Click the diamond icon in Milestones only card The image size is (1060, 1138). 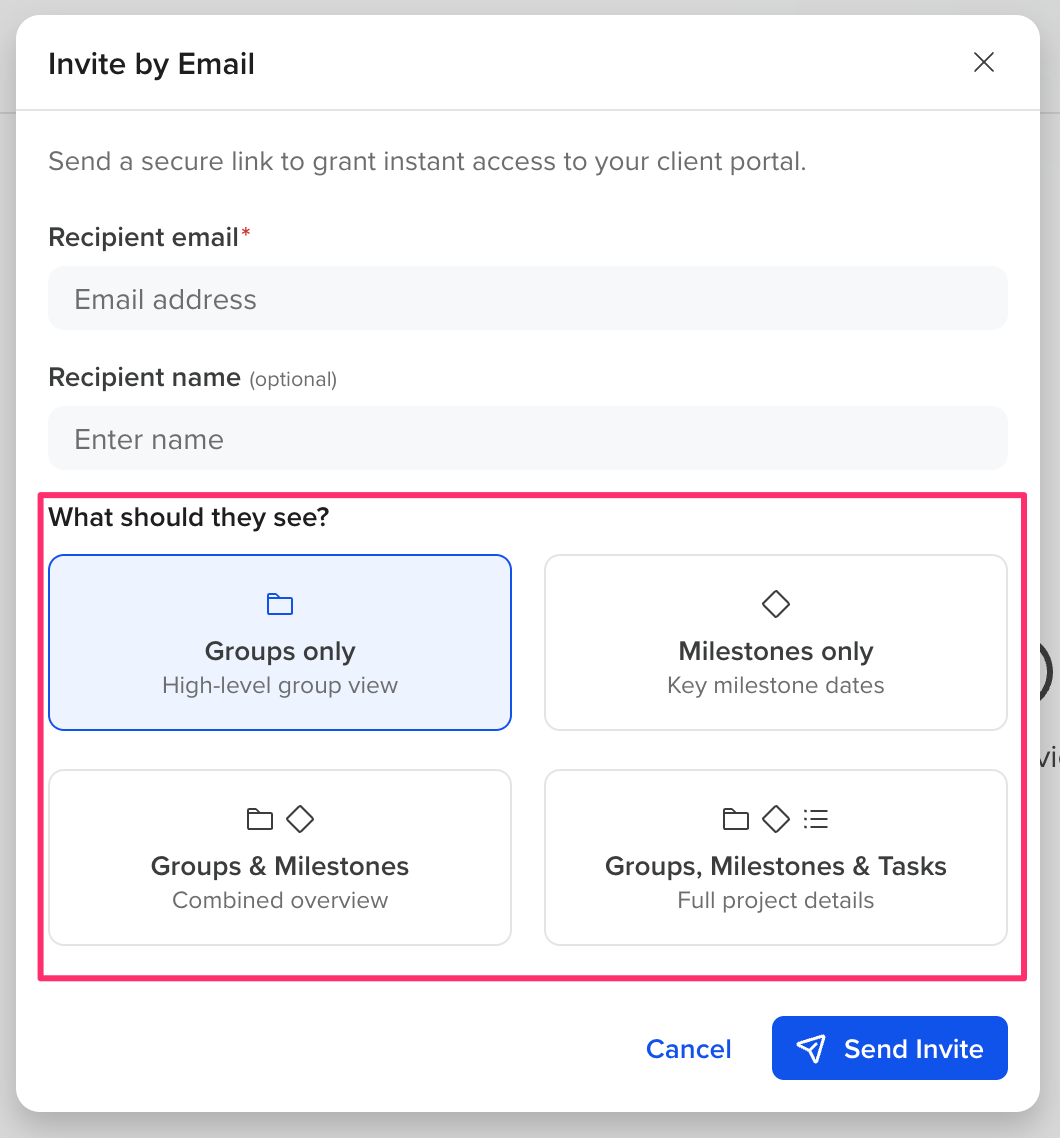coord(776,604)
